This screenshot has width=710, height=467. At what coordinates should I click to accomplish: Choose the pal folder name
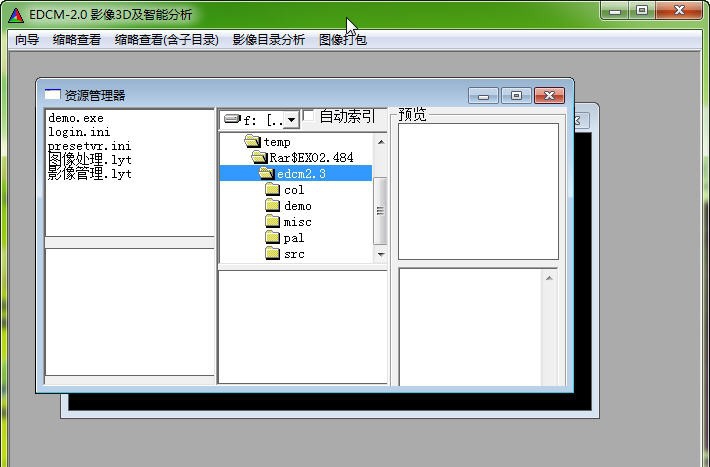tap(293, 238)
